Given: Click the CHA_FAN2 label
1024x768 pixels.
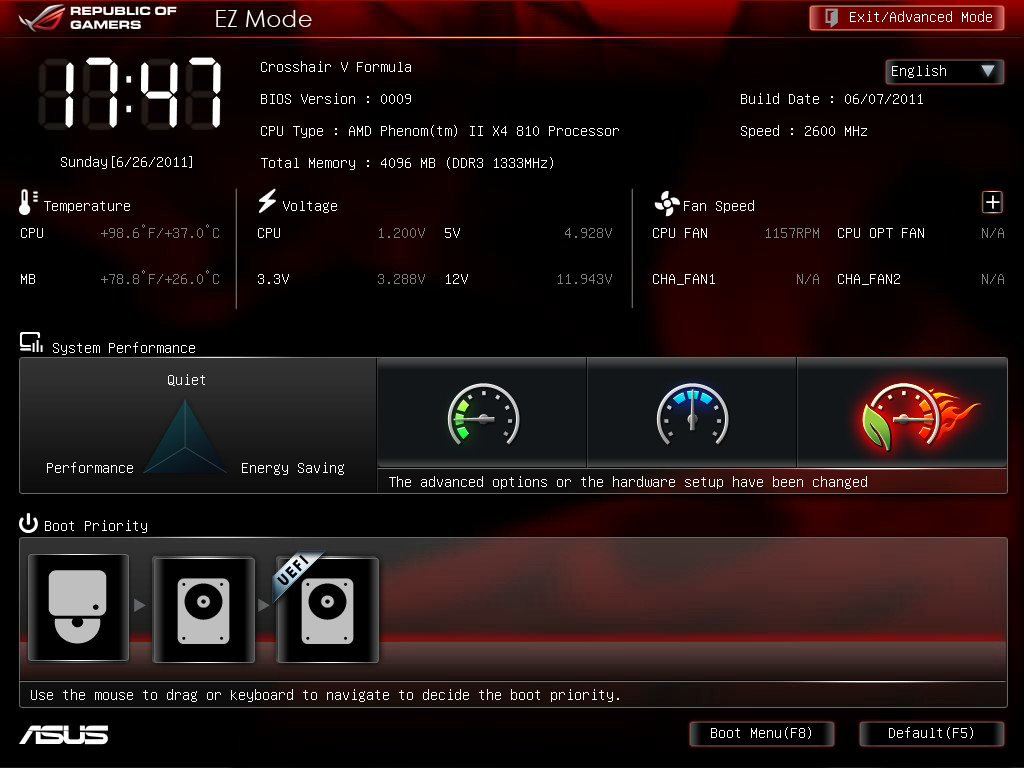Looking at the screenshot, I should (x=869, y=280).
